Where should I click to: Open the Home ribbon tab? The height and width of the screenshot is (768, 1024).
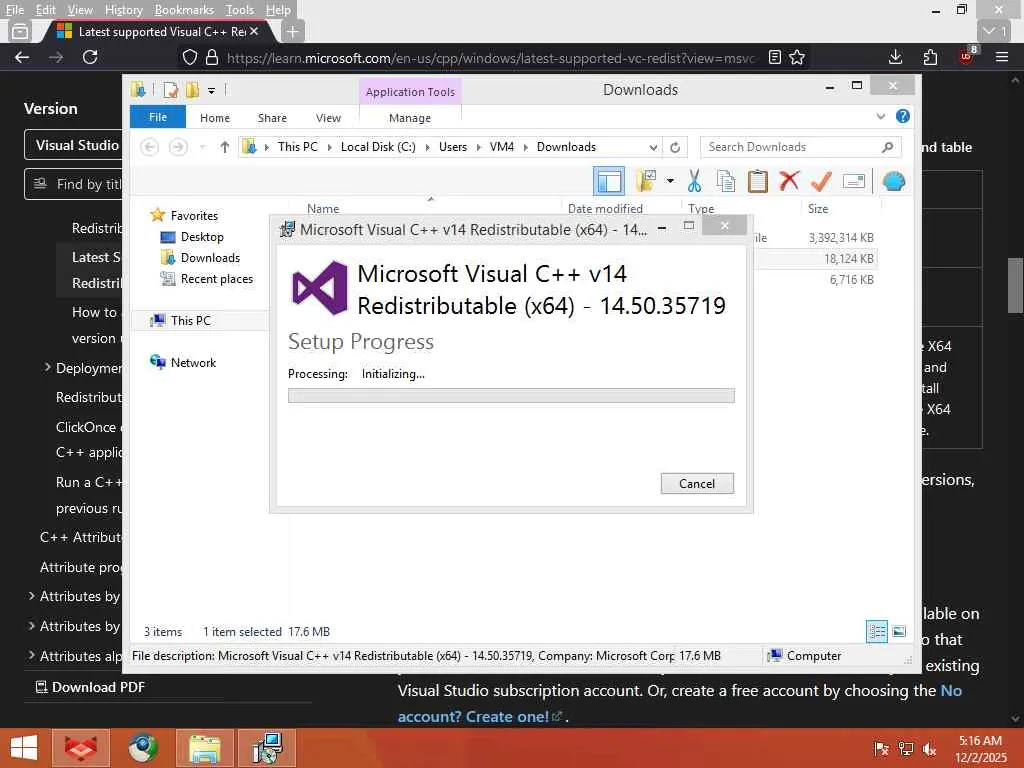[x=215, y=118]
